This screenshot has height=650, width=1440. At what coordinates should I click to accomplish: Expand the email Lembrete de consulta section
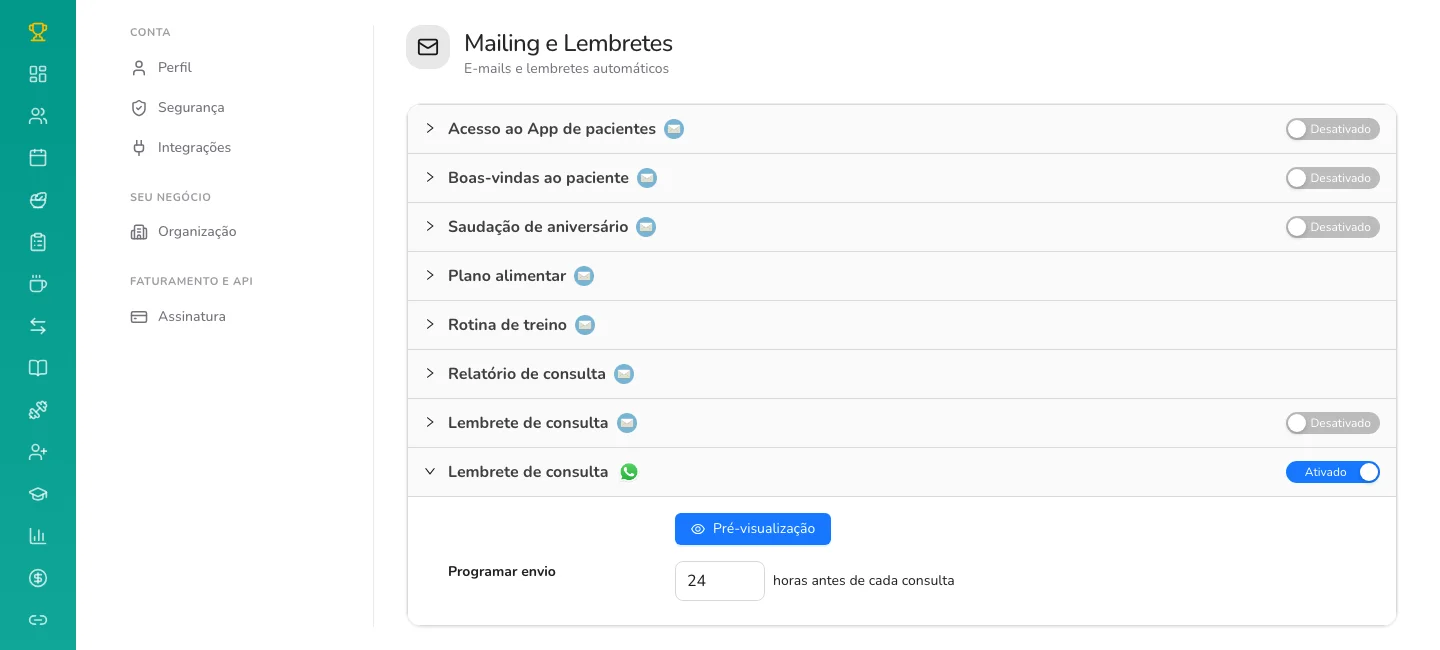[x=430, y=422]
